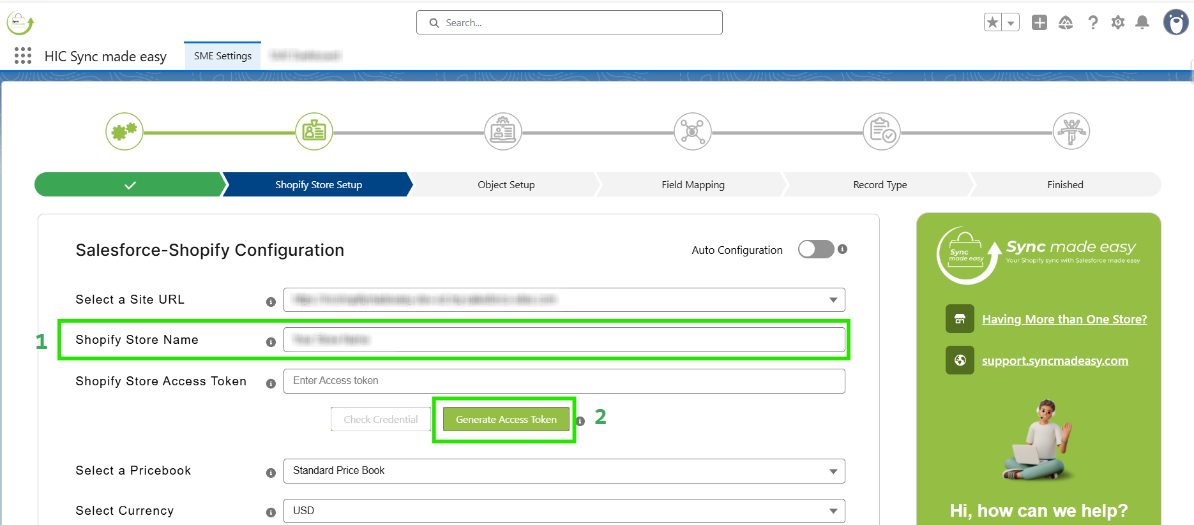
Task: Open the Help question mark icon
Action: (x=1093, y=23)
